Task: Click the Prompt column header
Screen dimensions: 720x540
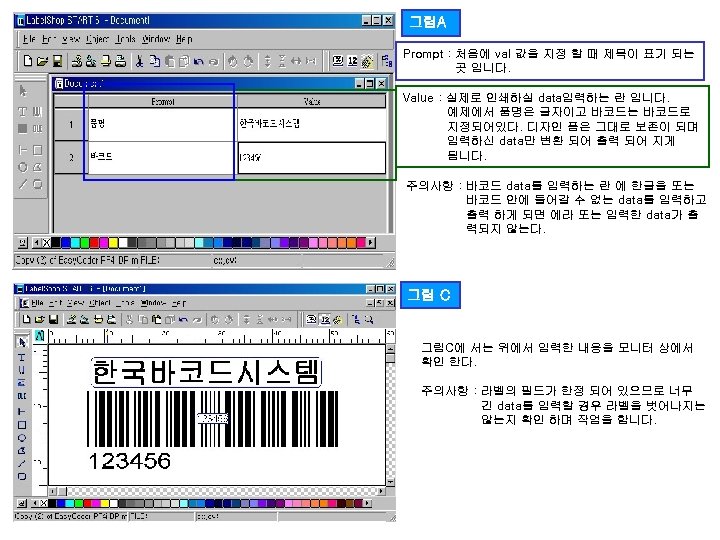Action: (162, 101)
